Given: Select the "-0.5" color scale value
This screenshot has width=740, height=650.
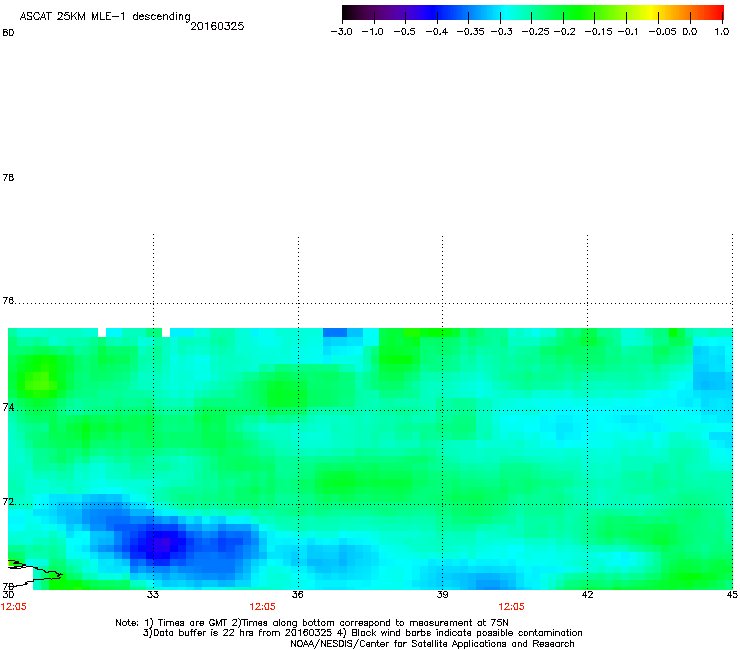Looking at the screenshot, I should pyautogui.click(x=404, y=32).
